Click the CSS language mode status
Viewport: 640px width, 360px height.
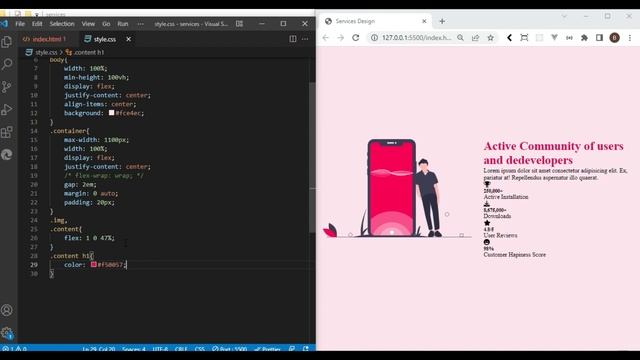(x=200, y=349)
